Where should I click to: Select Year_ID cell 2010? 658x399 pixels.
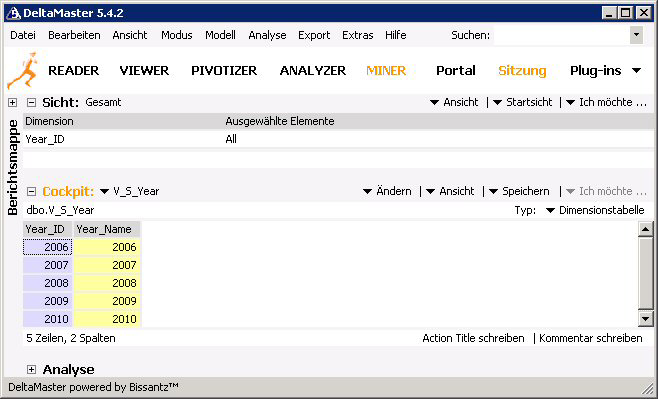pyautogui.click(x=48, y=319)
